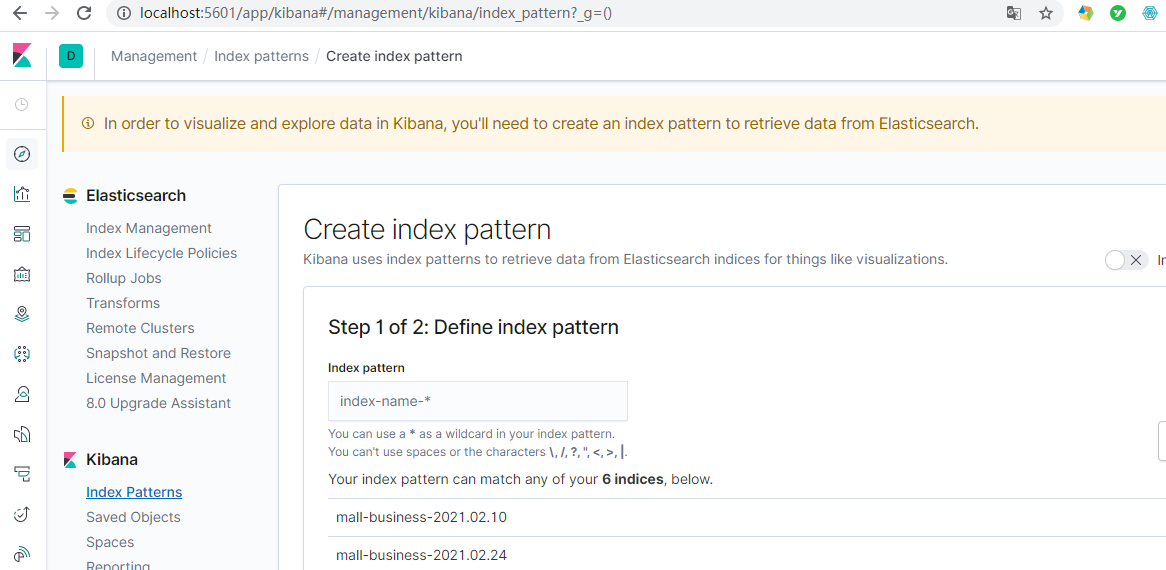Click the Index patterns breadcrumb
Viewport: 1166px width, 570px height.
click(x=261, y=56)
